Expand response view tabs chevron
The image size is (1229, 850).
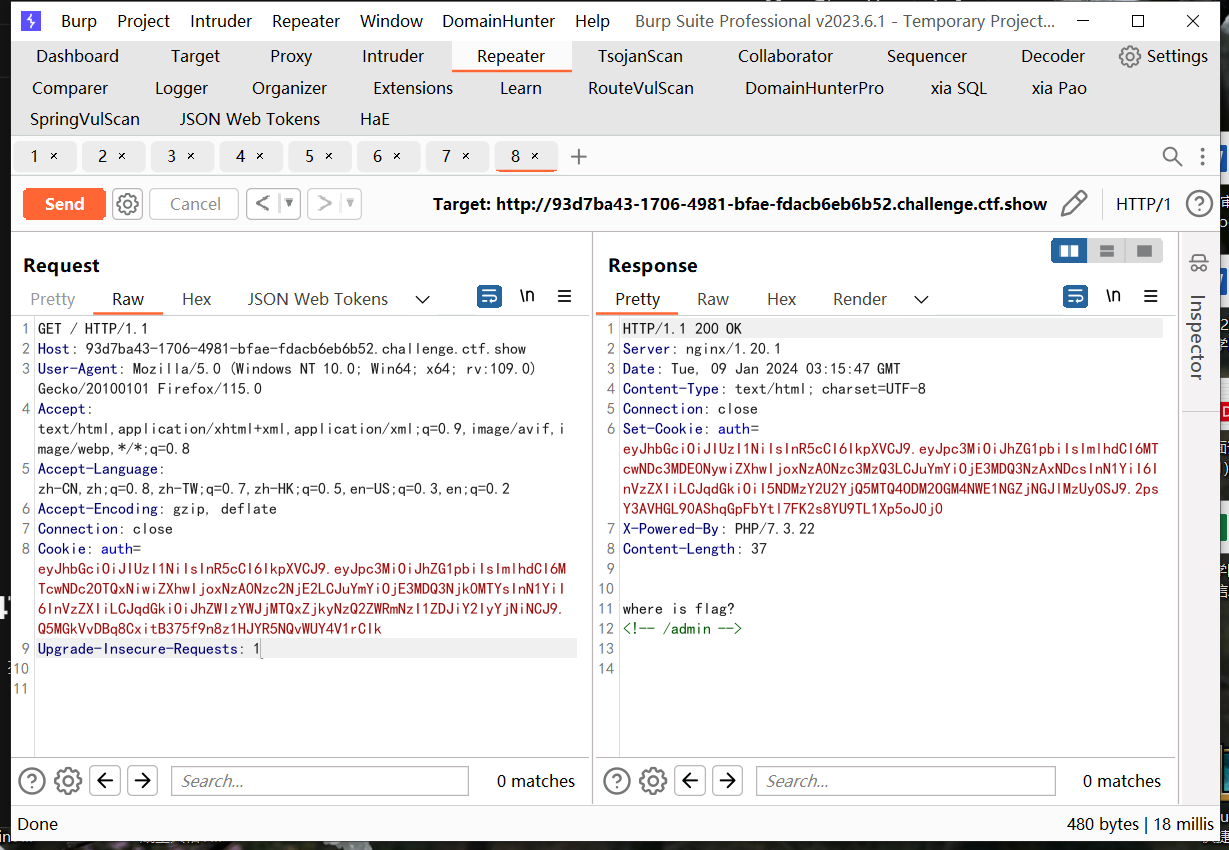[x=921, y=299]
